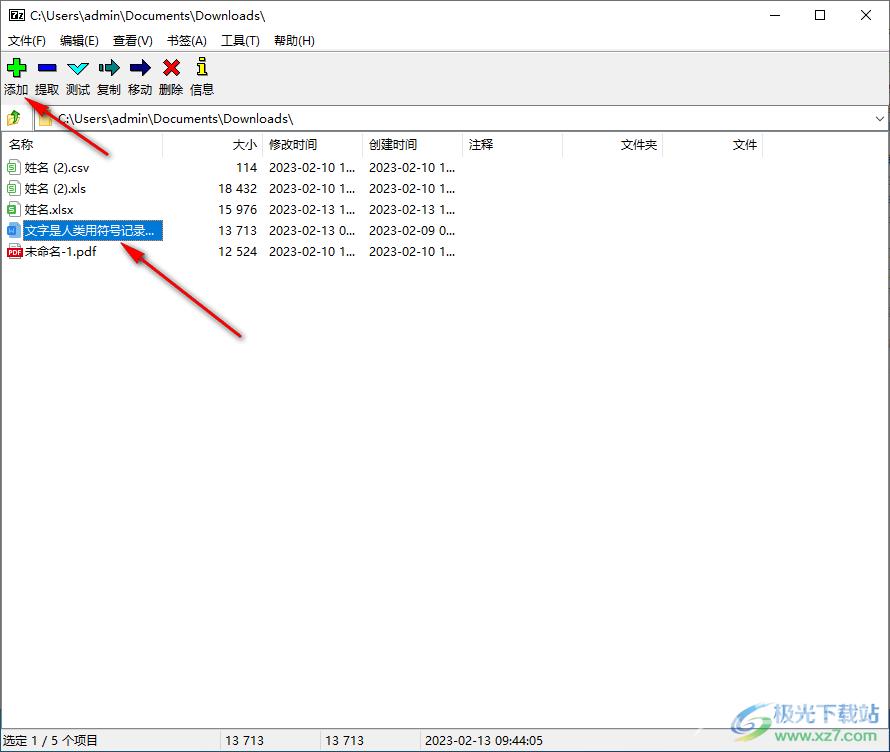Close the 7-Zip window
Viewport: 890px width, 752px height.
(x=866, y=15)
